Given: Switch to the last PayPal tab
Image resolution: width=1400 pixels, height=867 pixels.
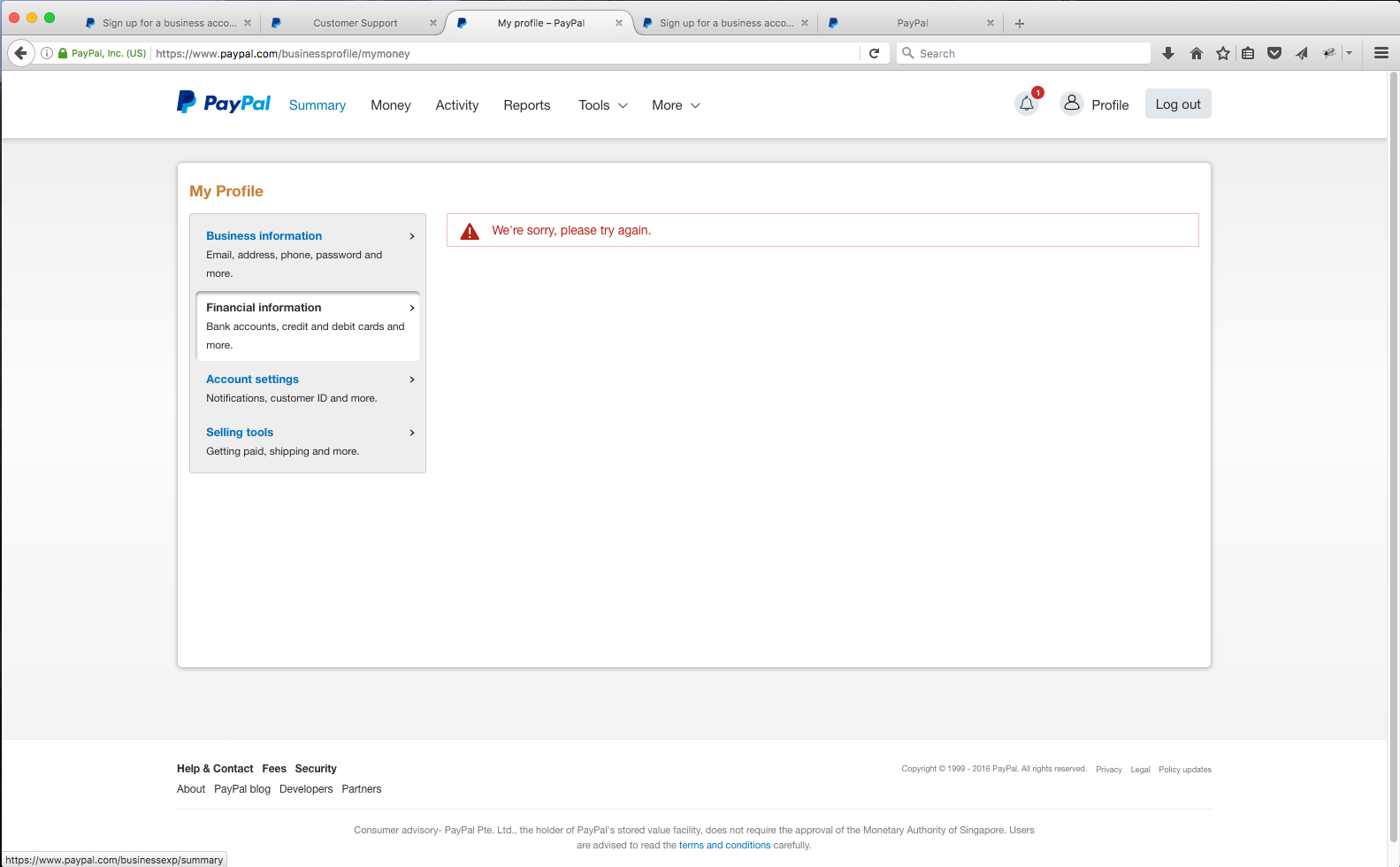Looking at the screenshot, I should pyautogui.click(x=912, y=23).
